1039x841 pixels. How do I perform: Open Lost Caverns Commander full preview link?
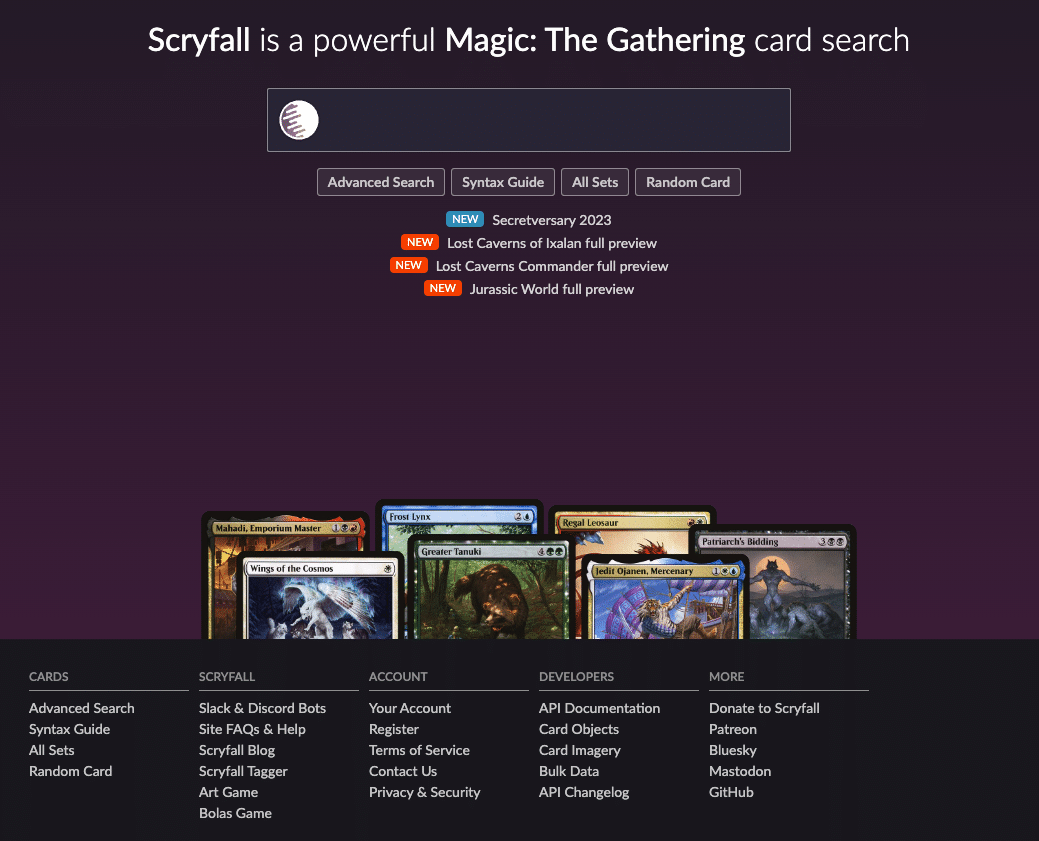552,266
